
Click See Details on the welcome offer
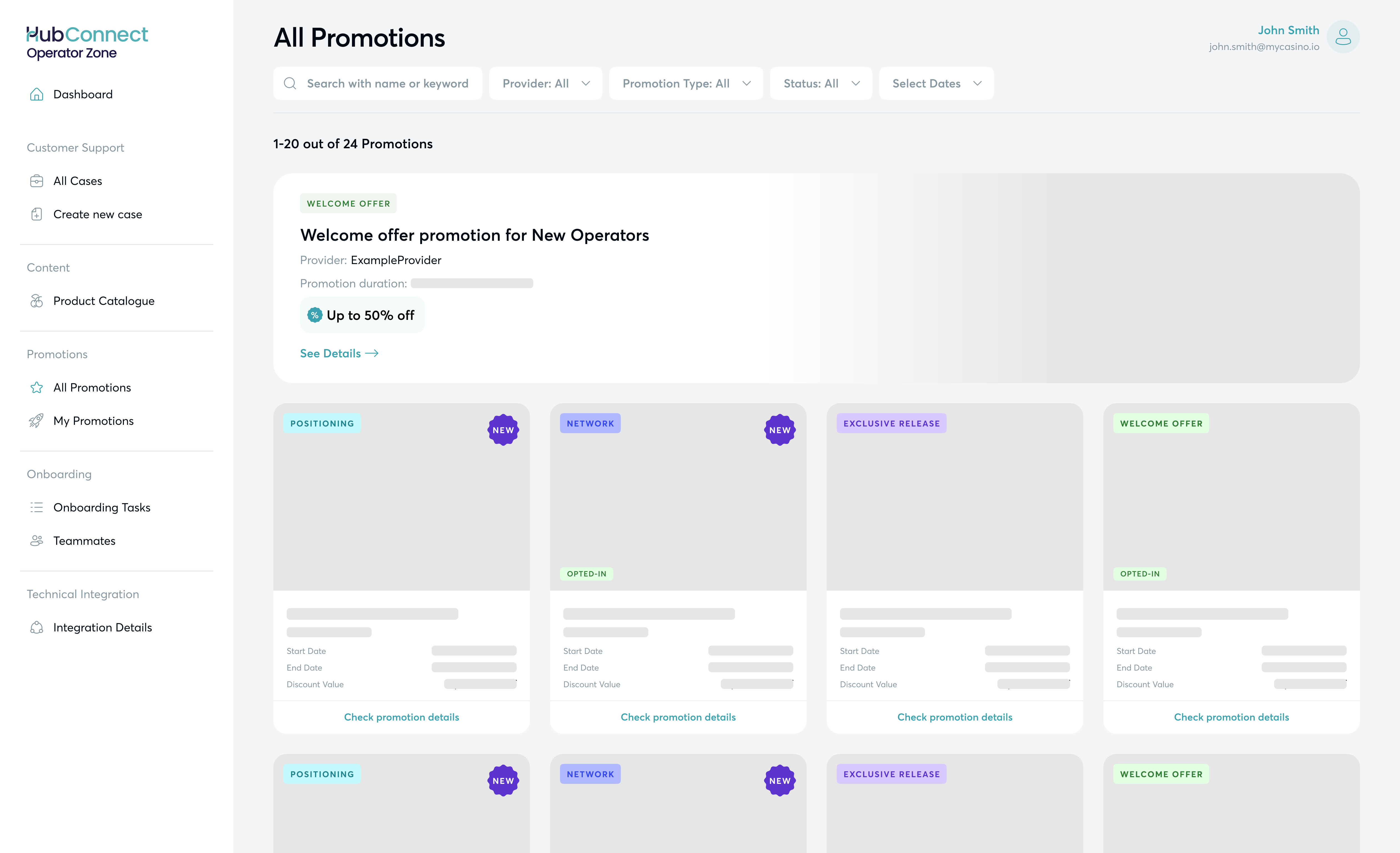pyautogui.click(x=339, y=353)
